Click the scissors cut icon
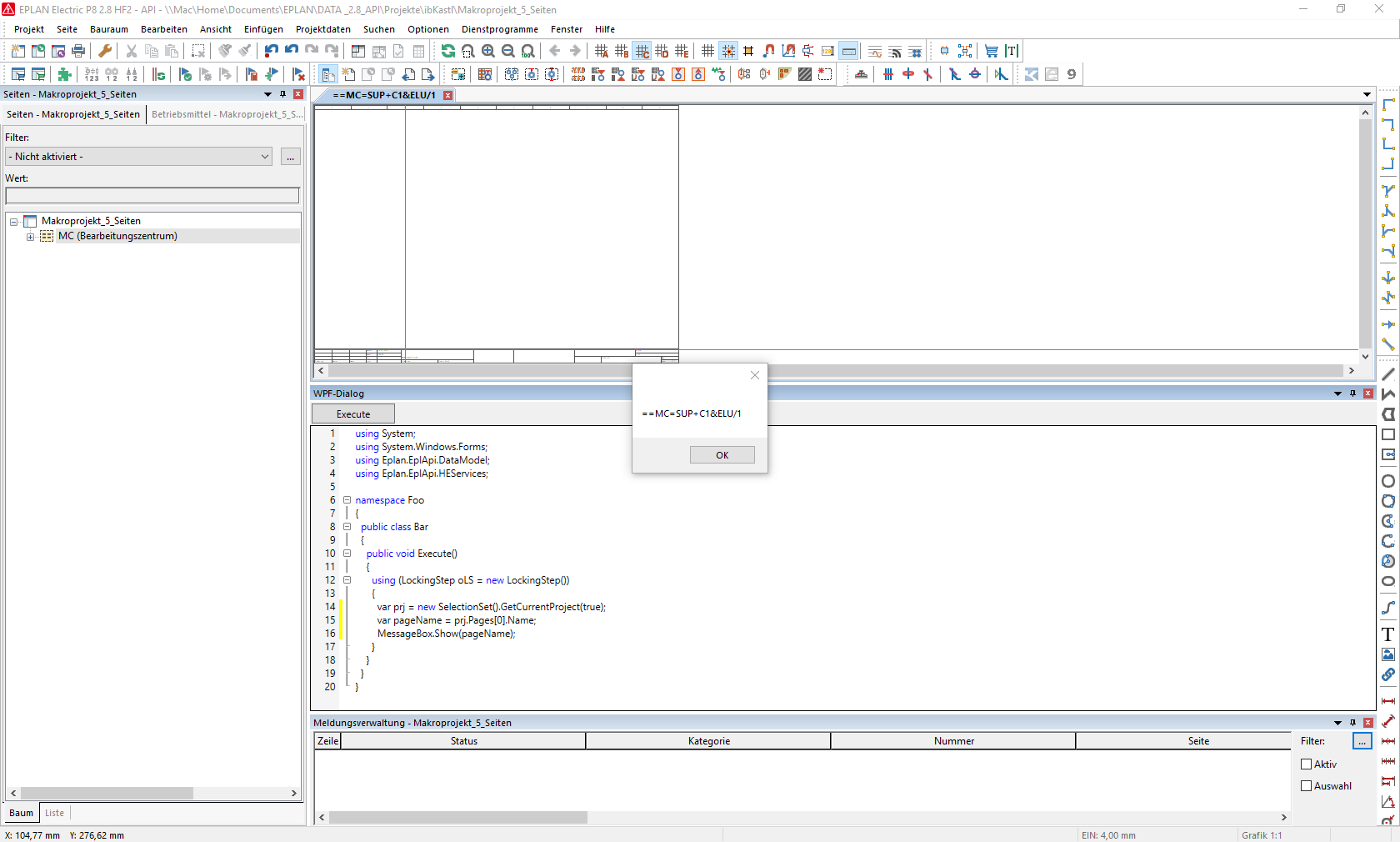 tap(132, 51)
